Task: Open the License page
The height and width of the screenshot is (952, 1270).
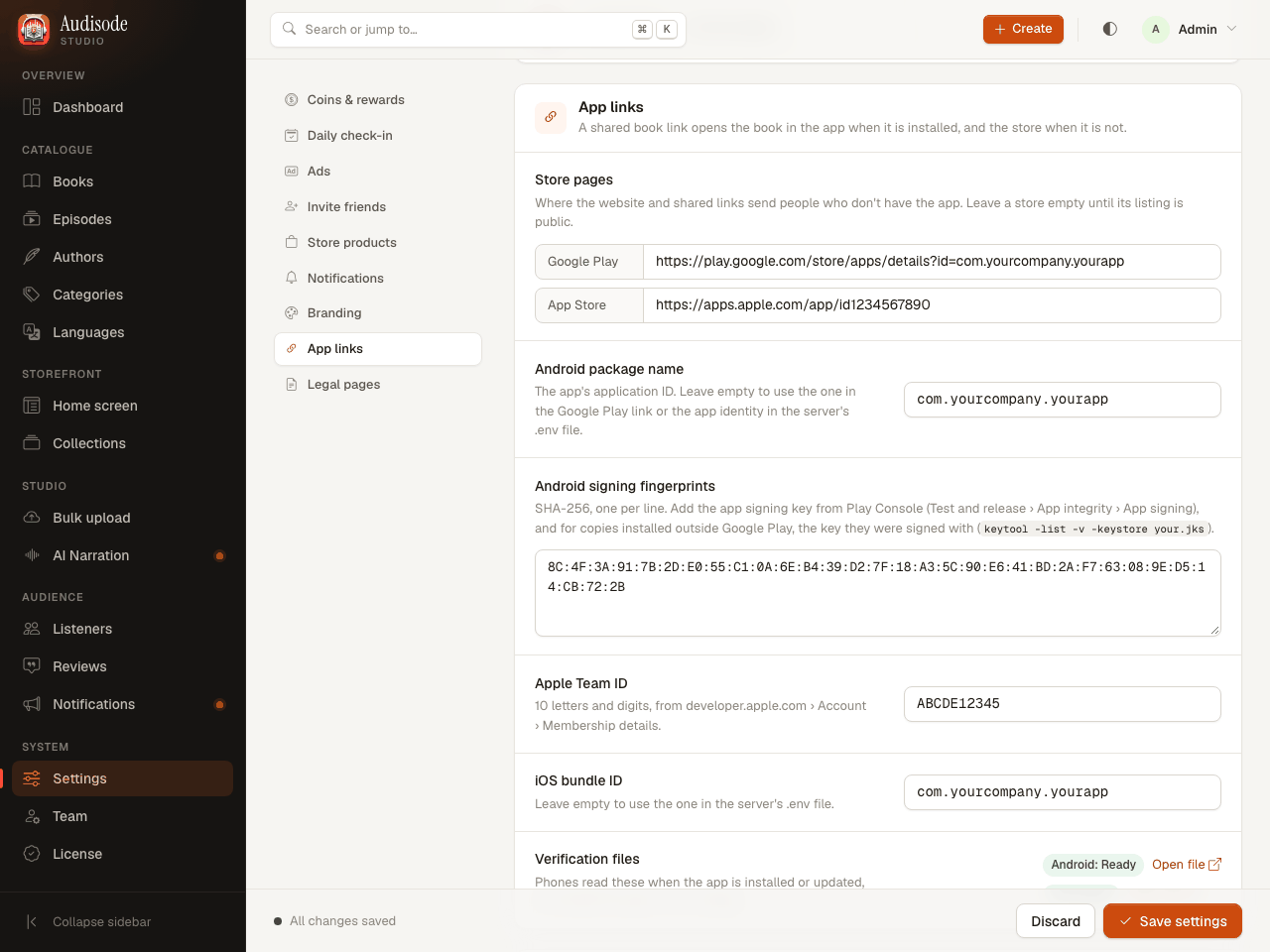Action: pos(123,854)
